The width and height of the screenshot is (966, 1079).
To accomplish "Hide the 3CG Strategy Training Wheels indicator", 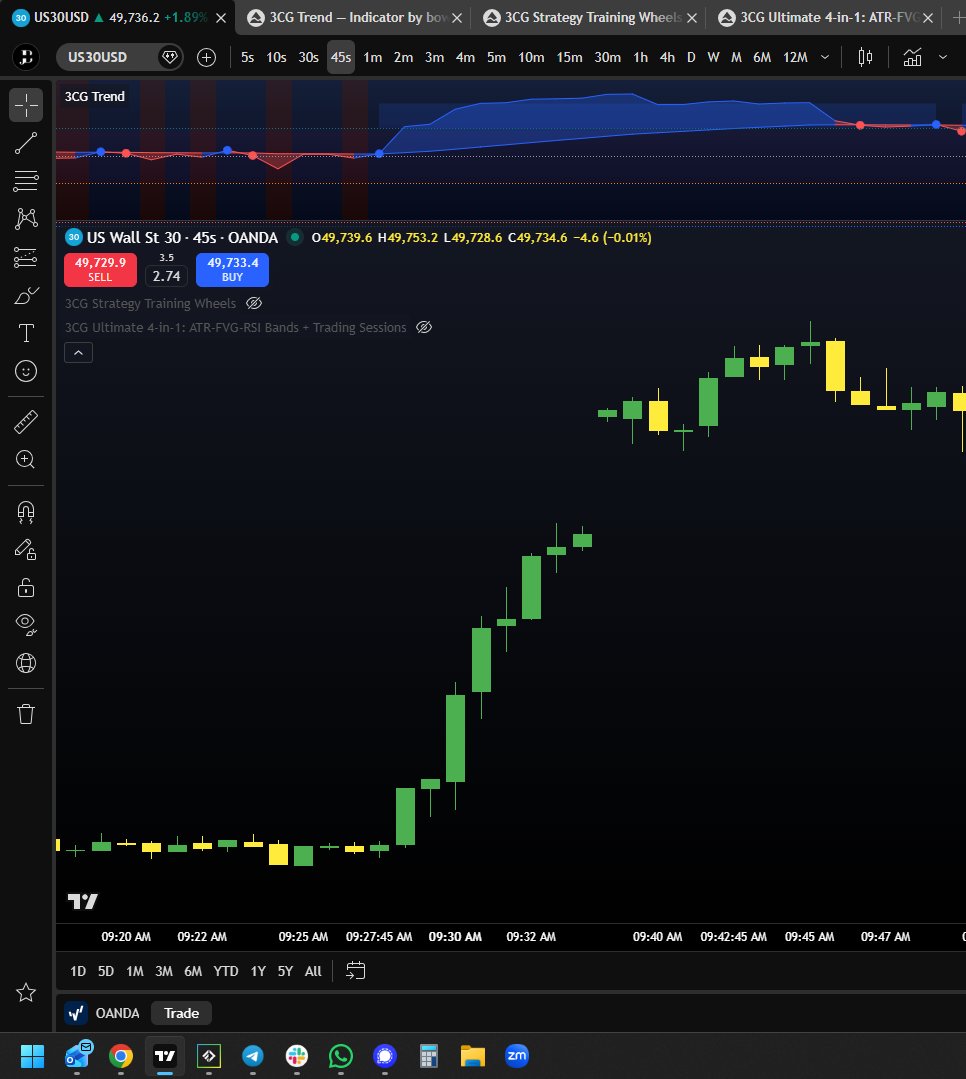I will coord(254,303).
